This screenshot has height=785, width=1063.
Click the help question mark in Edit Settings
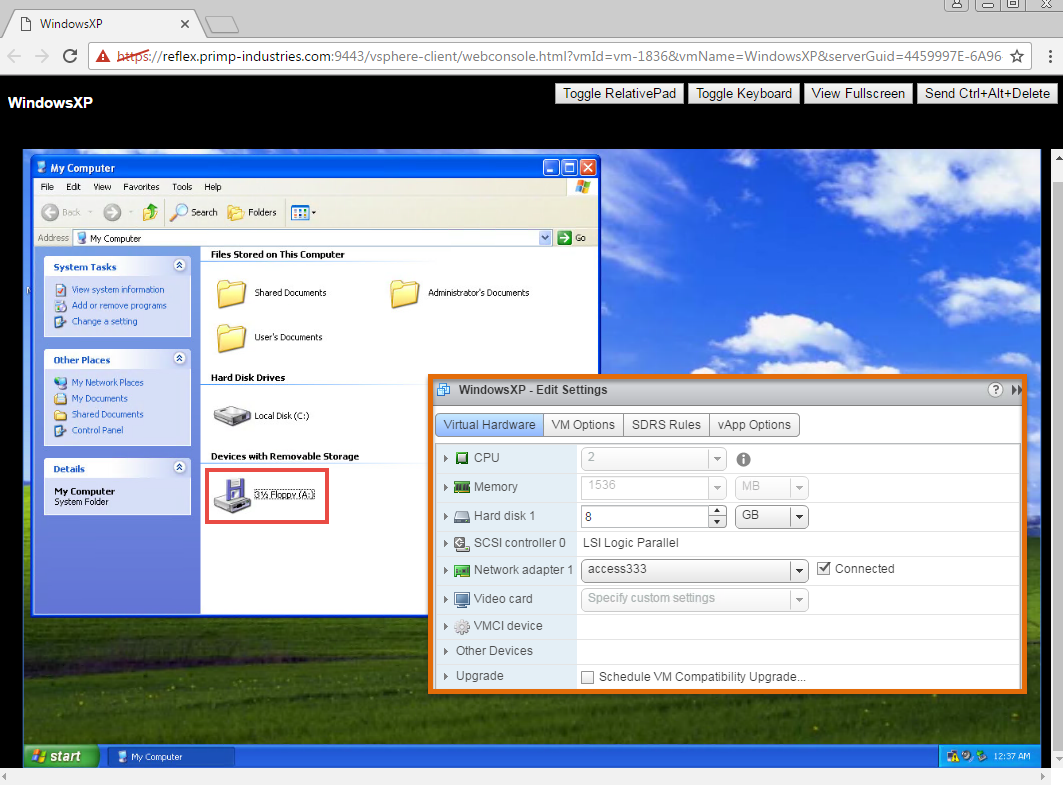(x=995, y=390)
